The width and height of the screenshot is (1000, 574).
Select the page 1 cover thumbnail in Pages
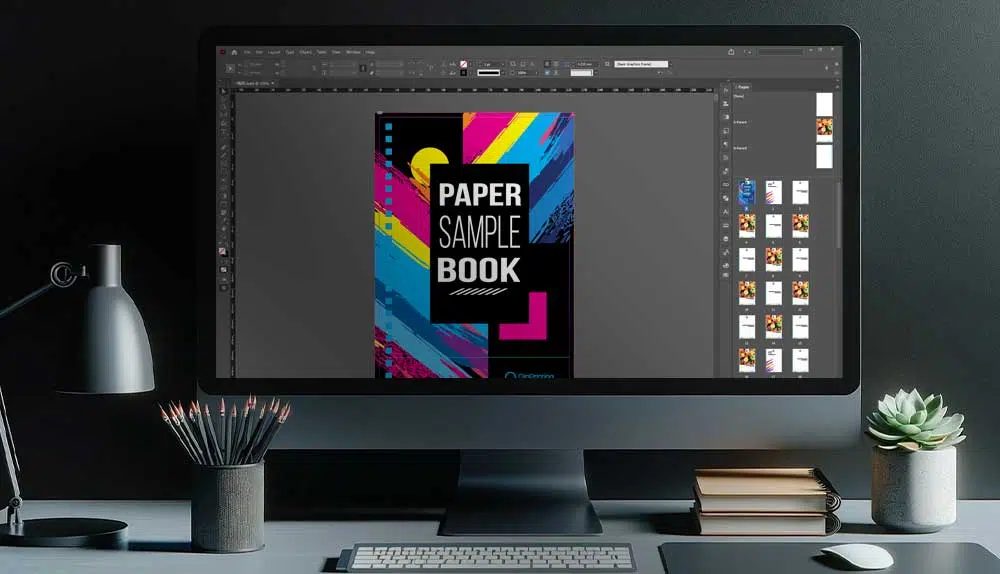tap(746, 192)
